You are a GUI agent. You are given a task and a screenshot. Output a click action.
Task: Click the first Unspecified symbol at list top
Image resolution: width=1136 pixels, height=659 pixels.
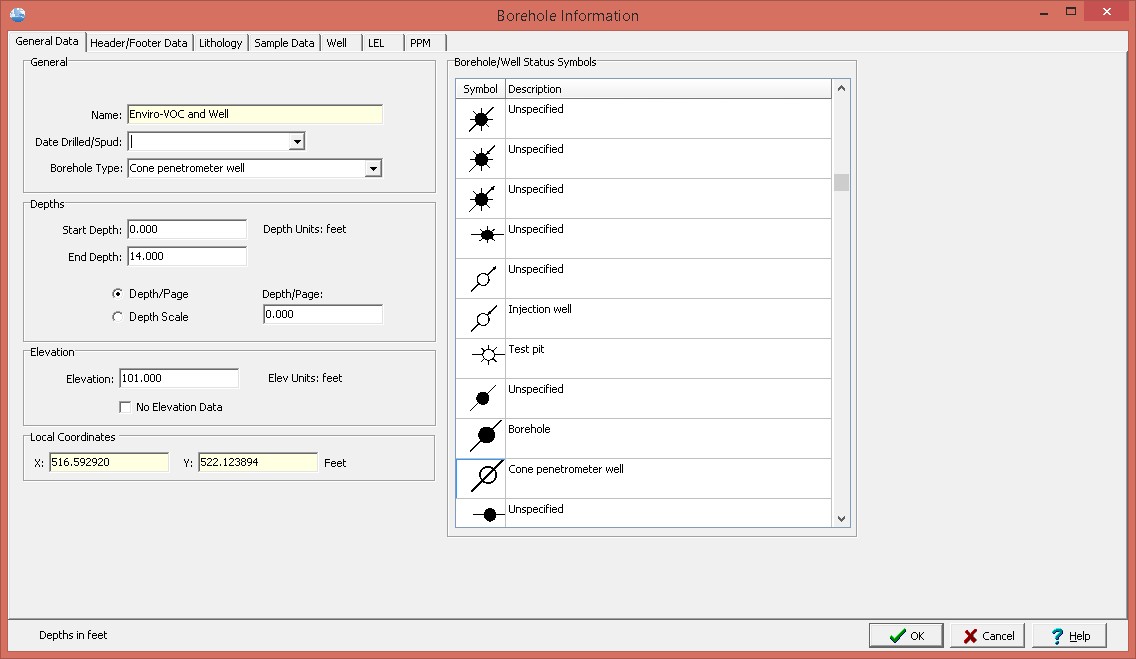(x=481, y=119)
